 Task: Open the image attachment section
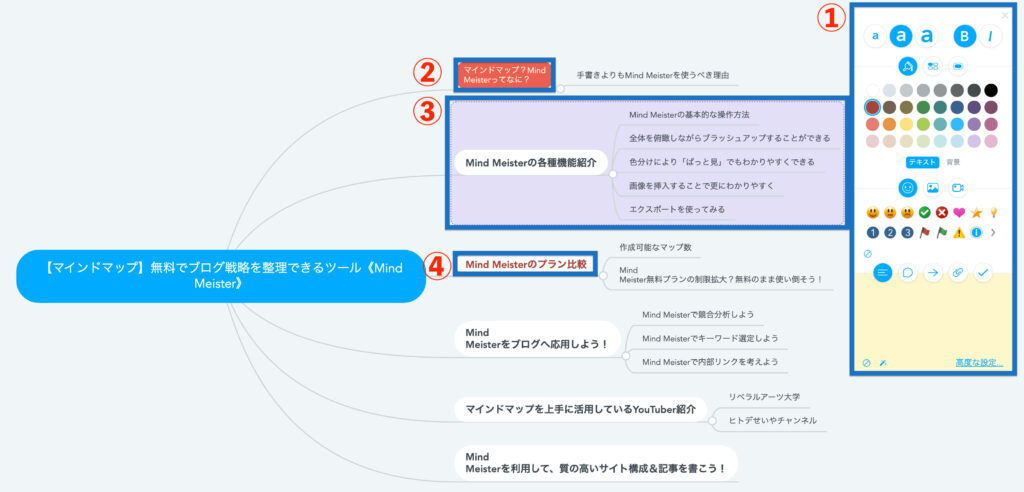pos(933,188)
